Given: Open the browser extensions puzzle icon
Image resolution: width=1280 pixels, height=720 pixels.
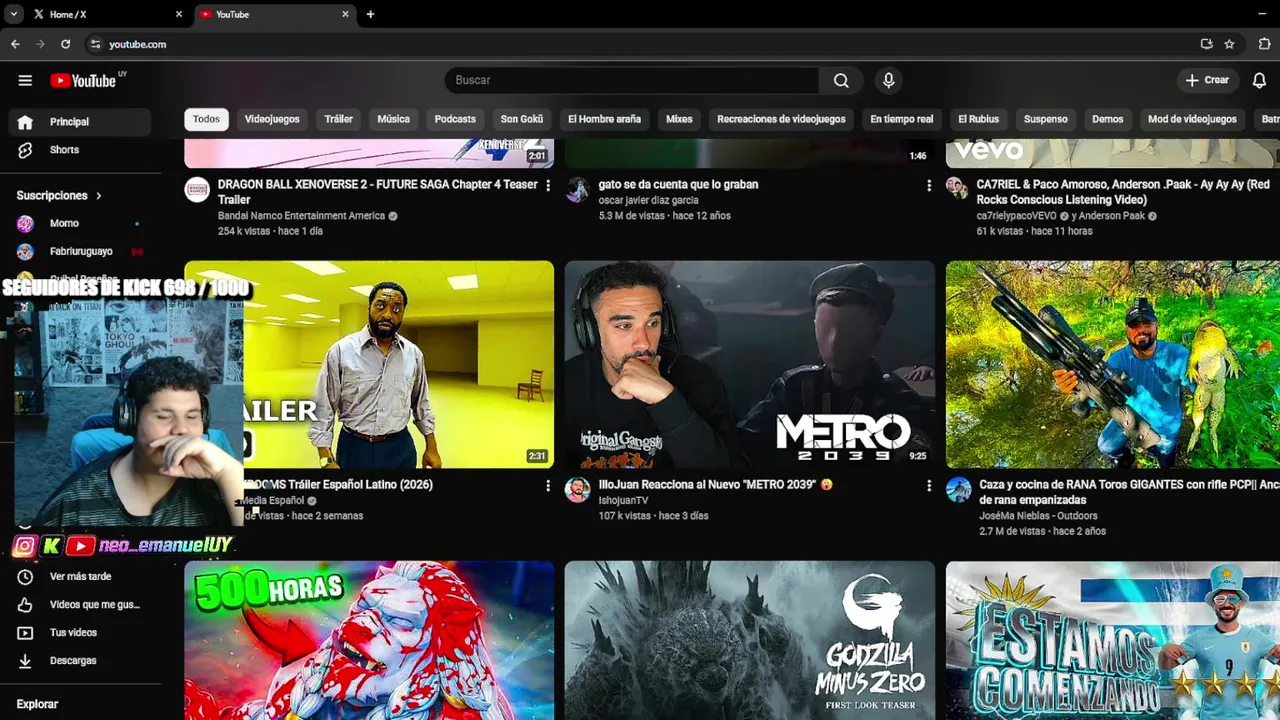Looking at the screenshot, I should (x=1264, y=44).
